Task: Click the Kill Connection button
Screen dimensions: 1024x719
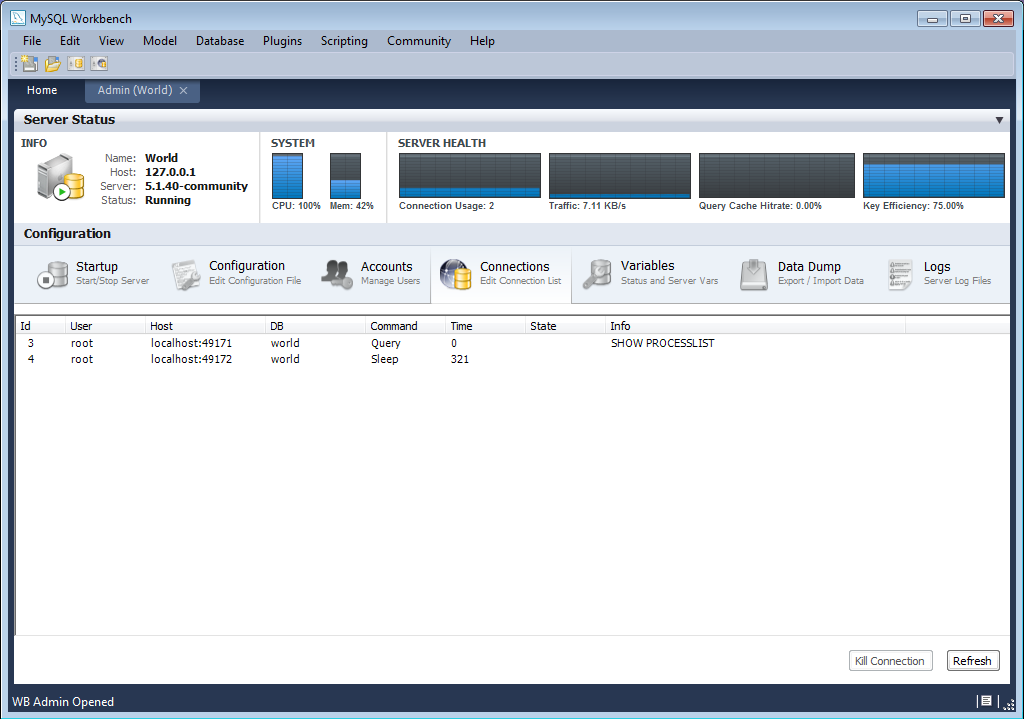Action: tap(890, 660)
